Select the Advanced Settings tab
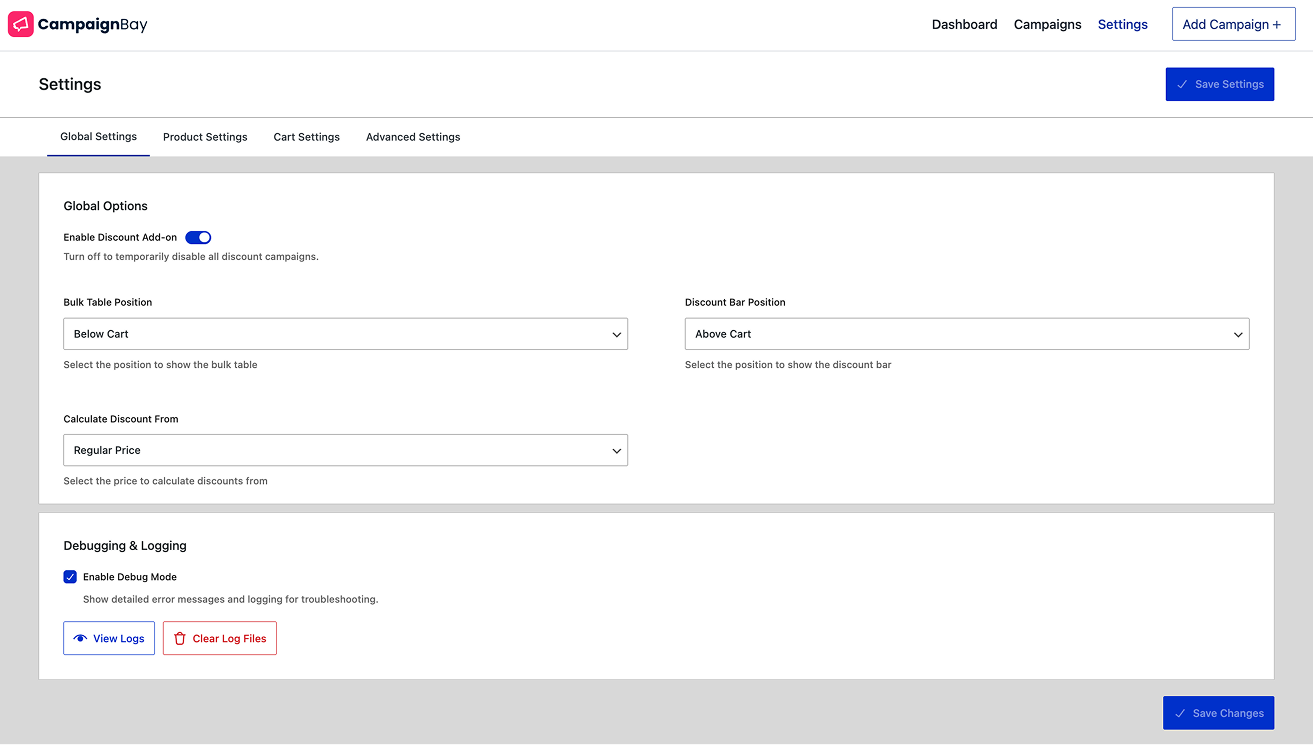The width and height of the screenshot is (1313, 745). (x=413, y=137)
